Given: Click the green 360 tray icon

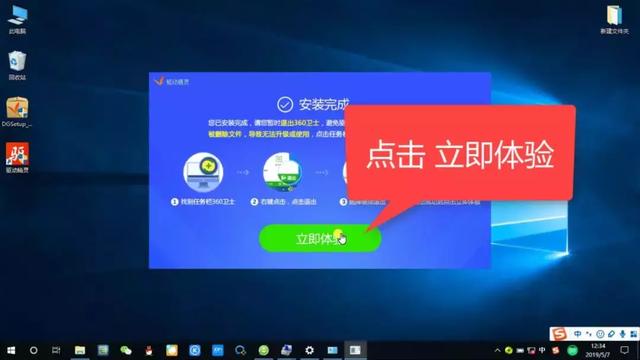Looking at the screenshot, I should (509, 350).
